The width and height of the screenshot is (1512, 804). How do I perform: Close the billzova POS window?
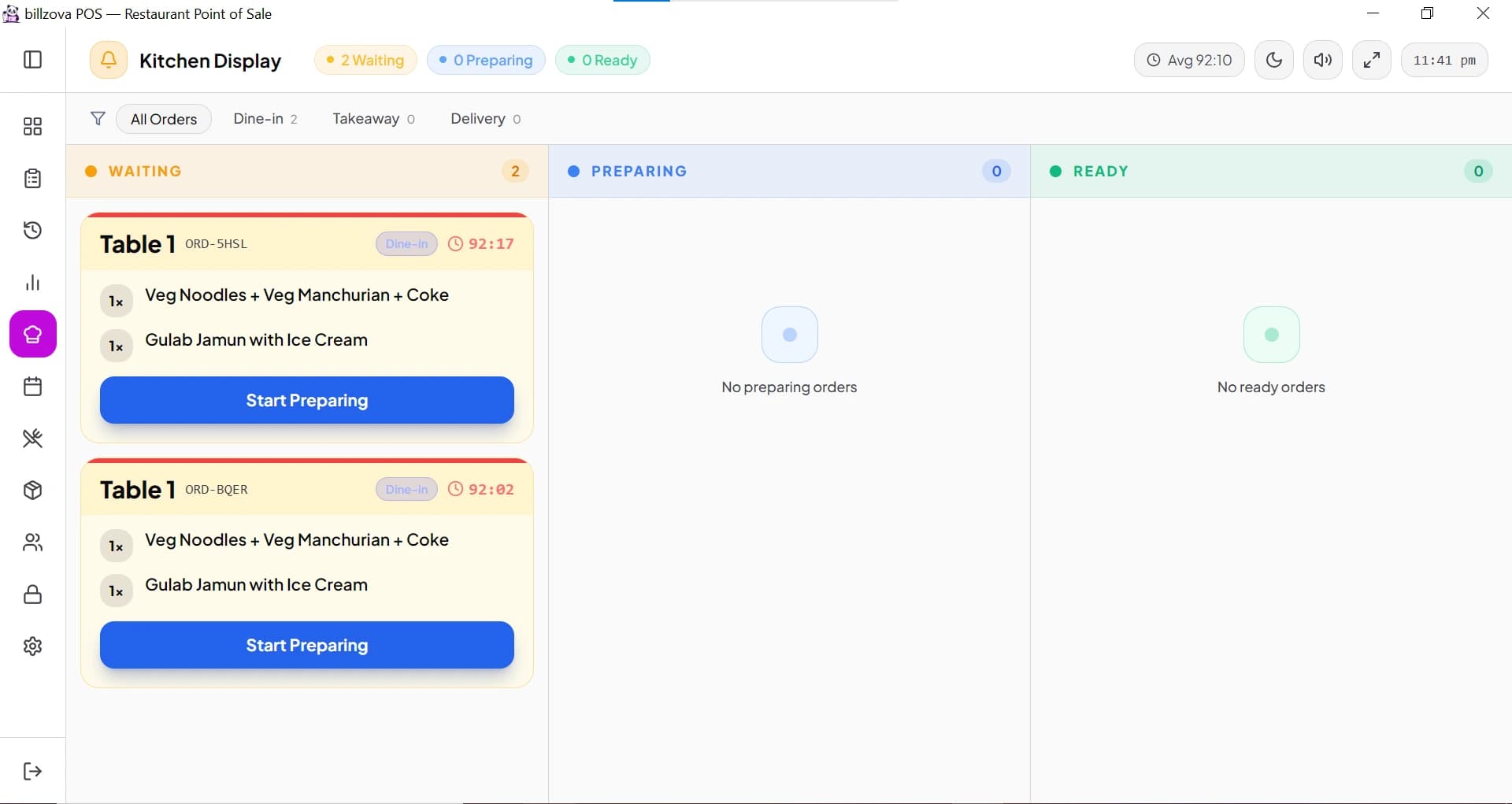coord(1483,13)
